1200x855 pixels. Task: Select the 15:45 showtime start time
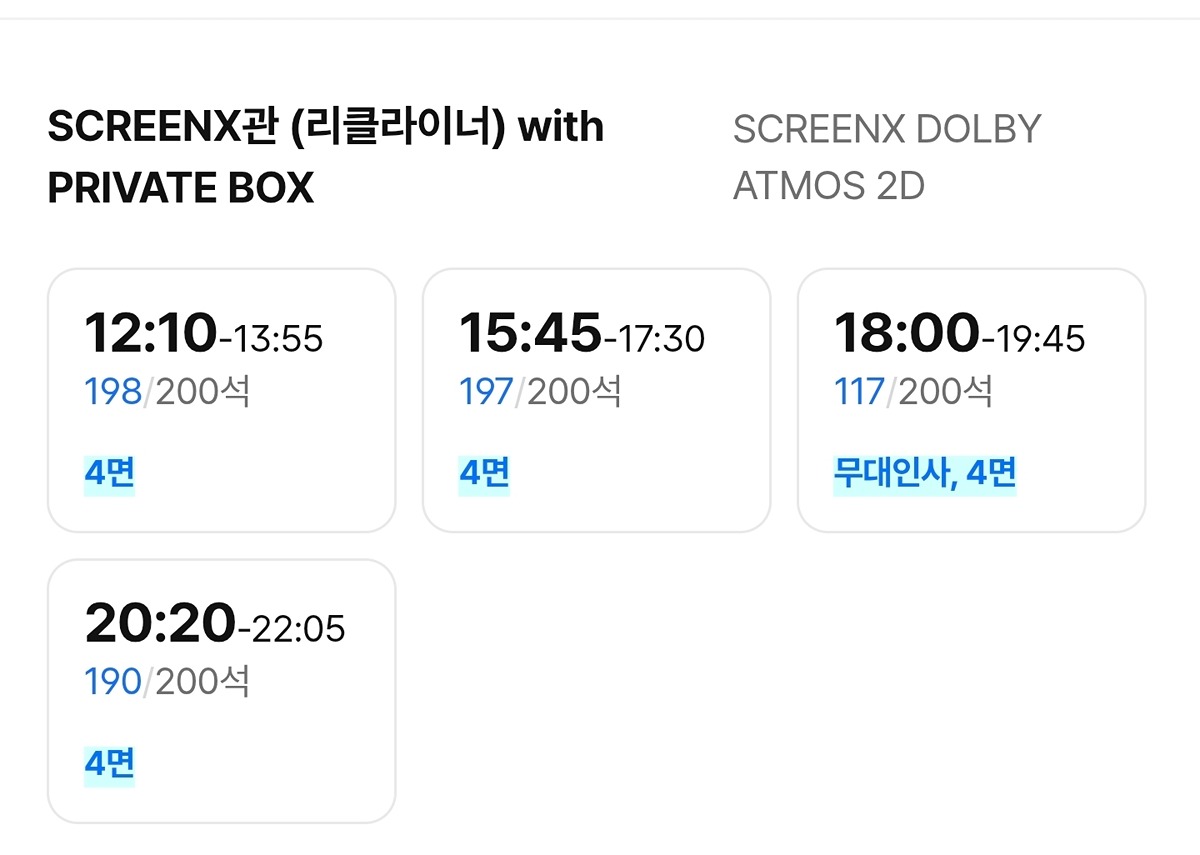tap(530, 333)
